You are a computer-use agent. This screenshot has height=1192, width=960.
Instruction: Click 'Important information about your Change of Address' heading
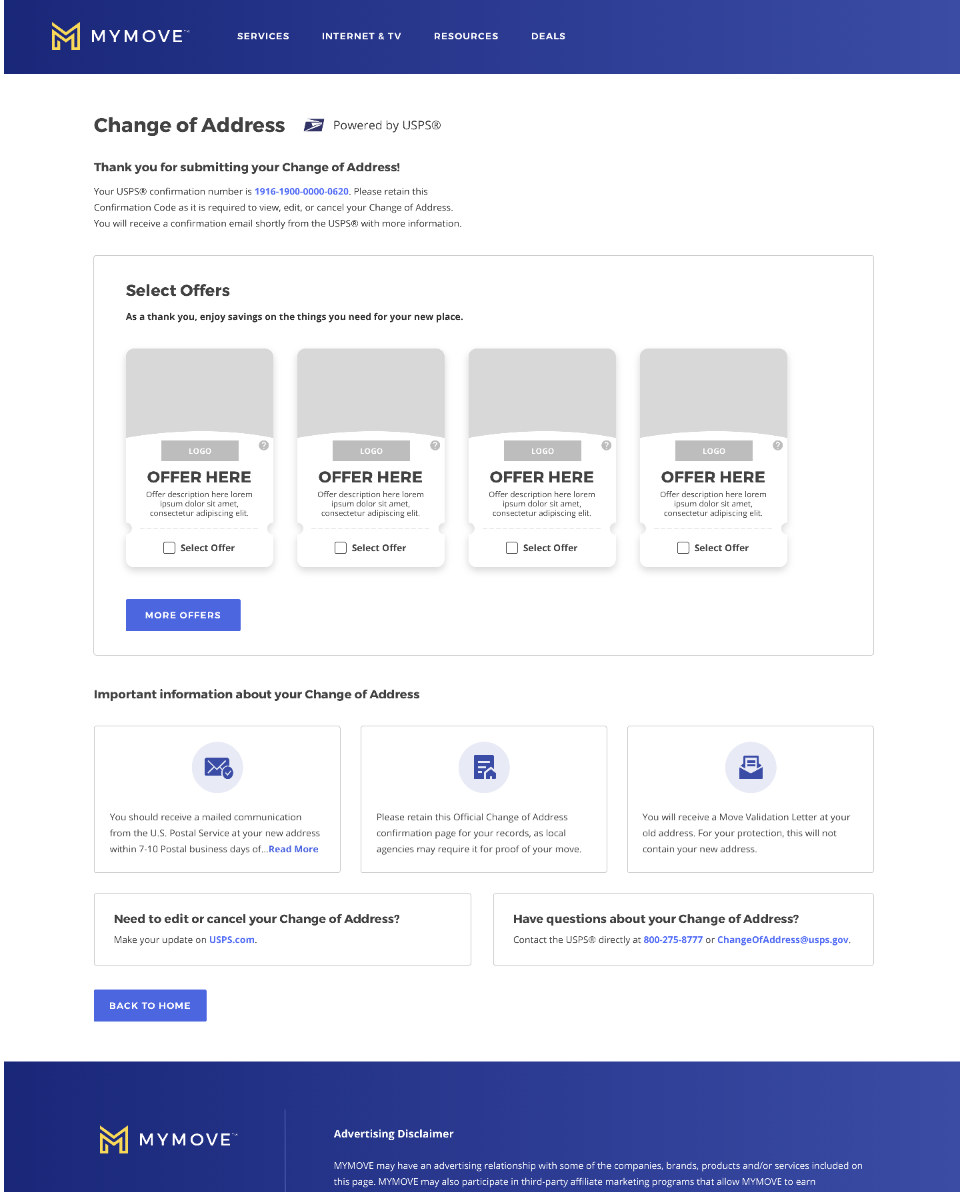point(257,694)
